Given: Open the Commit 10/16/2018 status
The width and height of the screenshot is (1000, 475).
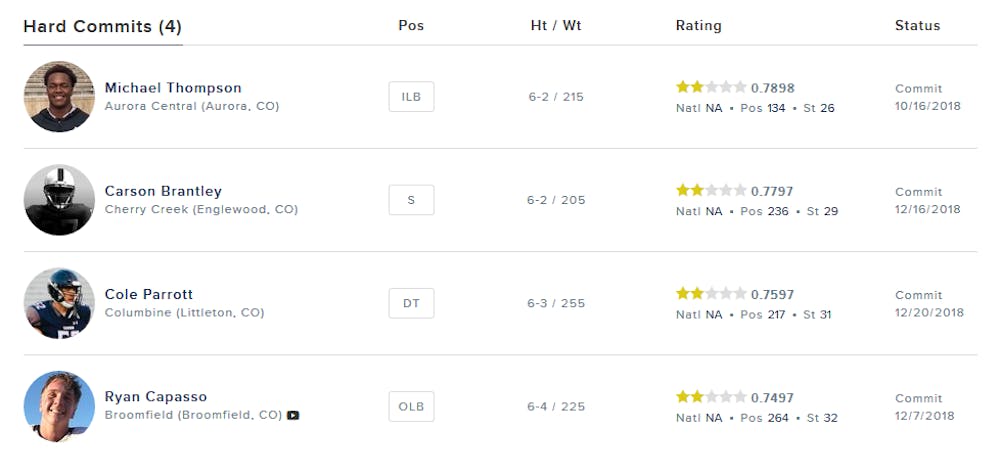Looking at the screenshot, I should 927,98.
